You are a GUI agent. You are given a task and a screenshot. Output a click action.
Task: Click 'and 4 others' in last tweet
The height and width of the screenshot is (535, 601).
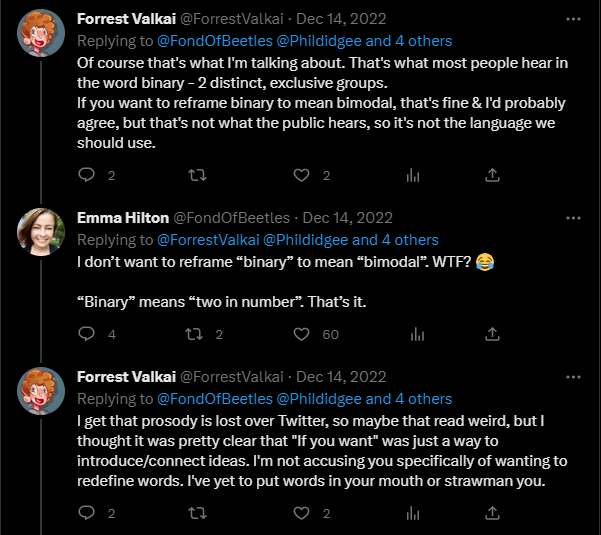pyautogui.click(x=409, y=399)
